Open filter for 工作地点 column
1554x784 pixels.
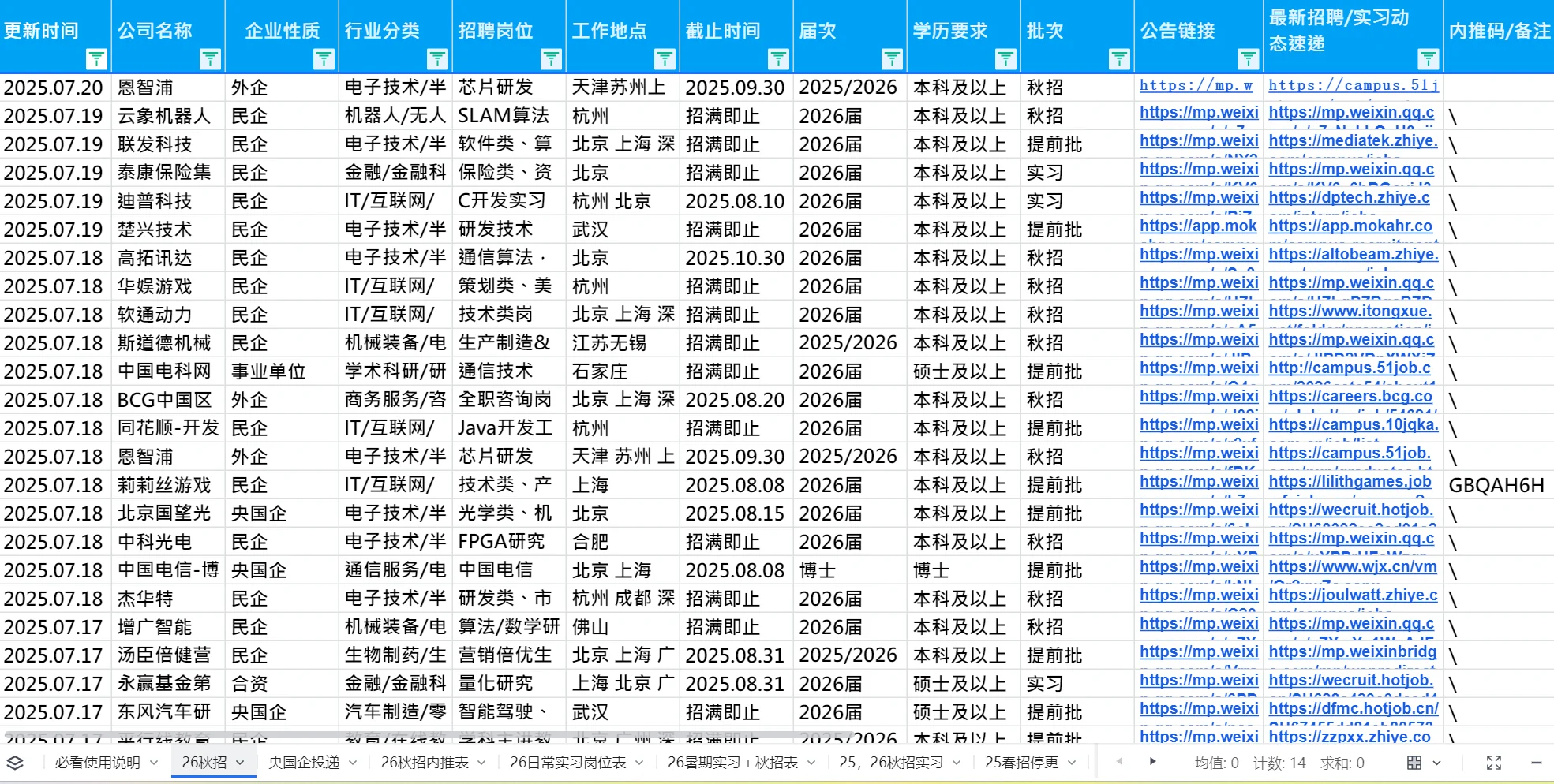coord(665,59)
